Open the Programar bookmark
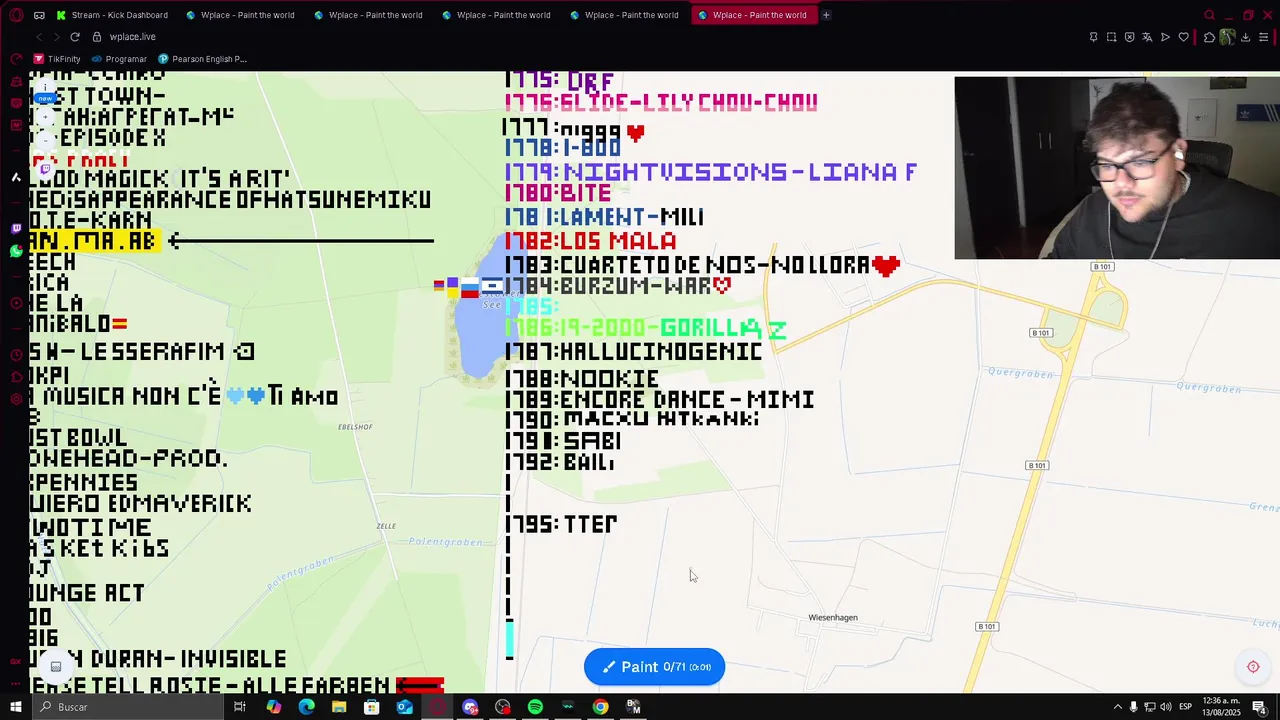1280x720 pixels. pos(119,59)
